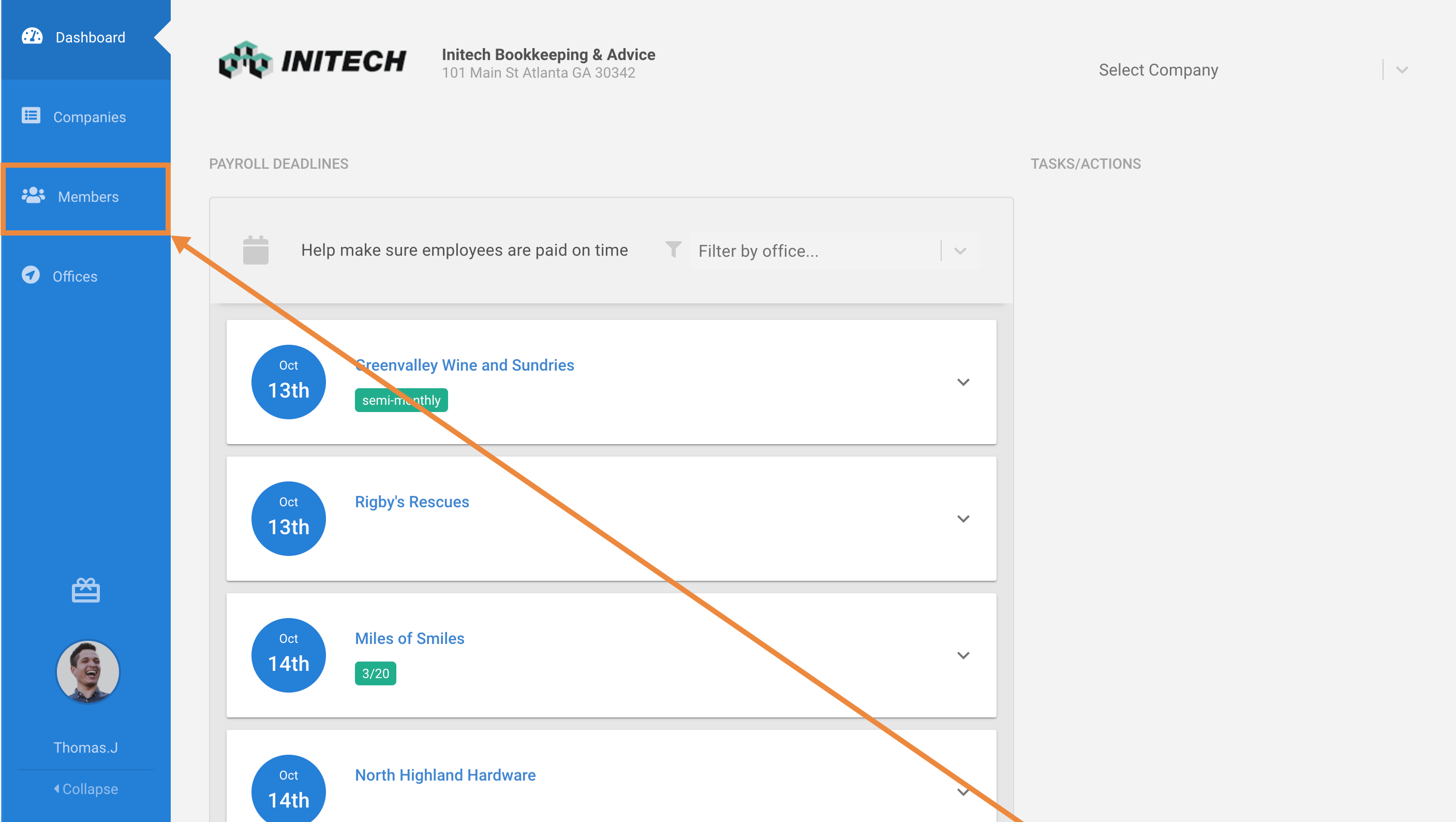
Task: Open the Offices menu item
Action: point(75,276)
